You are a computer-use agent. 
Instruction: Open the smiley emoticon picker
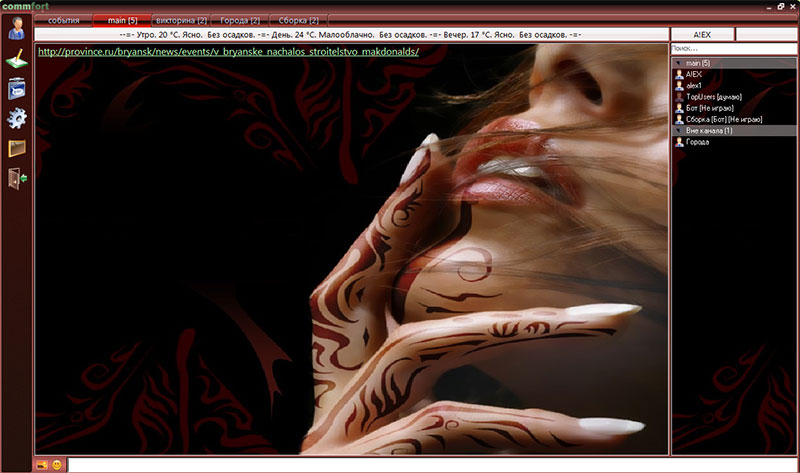(x=57, y=465)
